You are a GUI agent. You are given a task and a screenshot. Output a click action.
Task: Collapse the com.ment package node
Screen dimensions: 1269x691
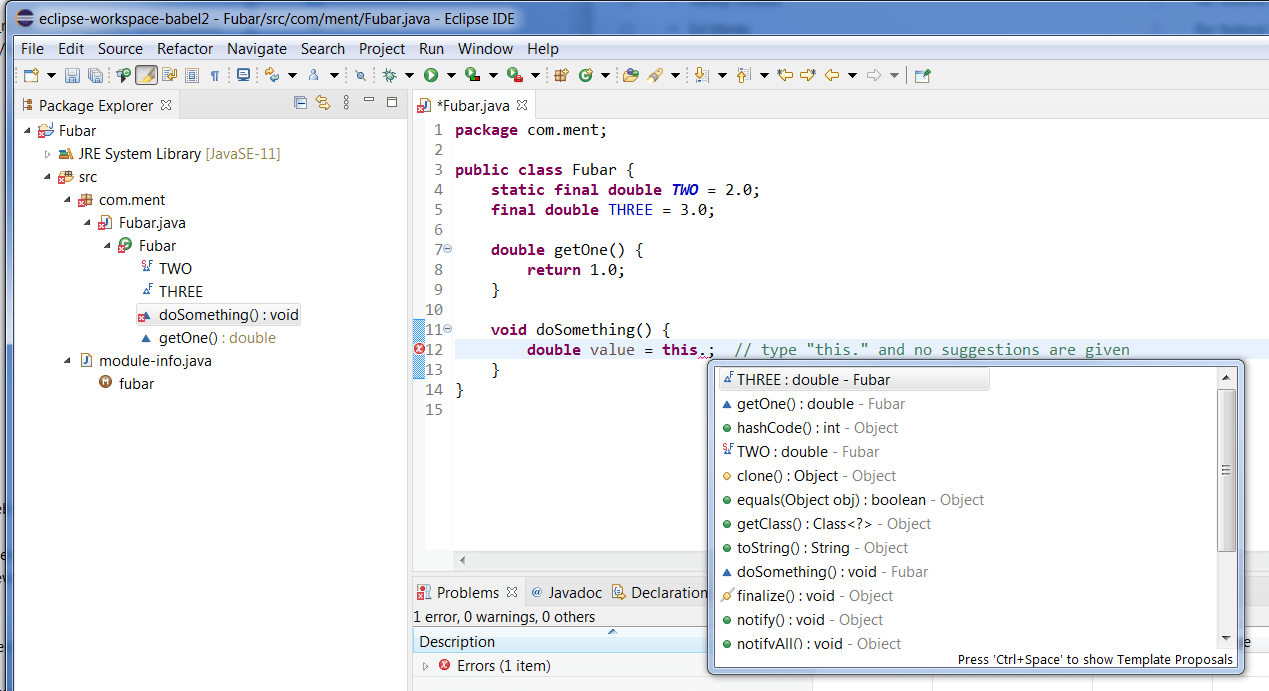coord(67,199)
